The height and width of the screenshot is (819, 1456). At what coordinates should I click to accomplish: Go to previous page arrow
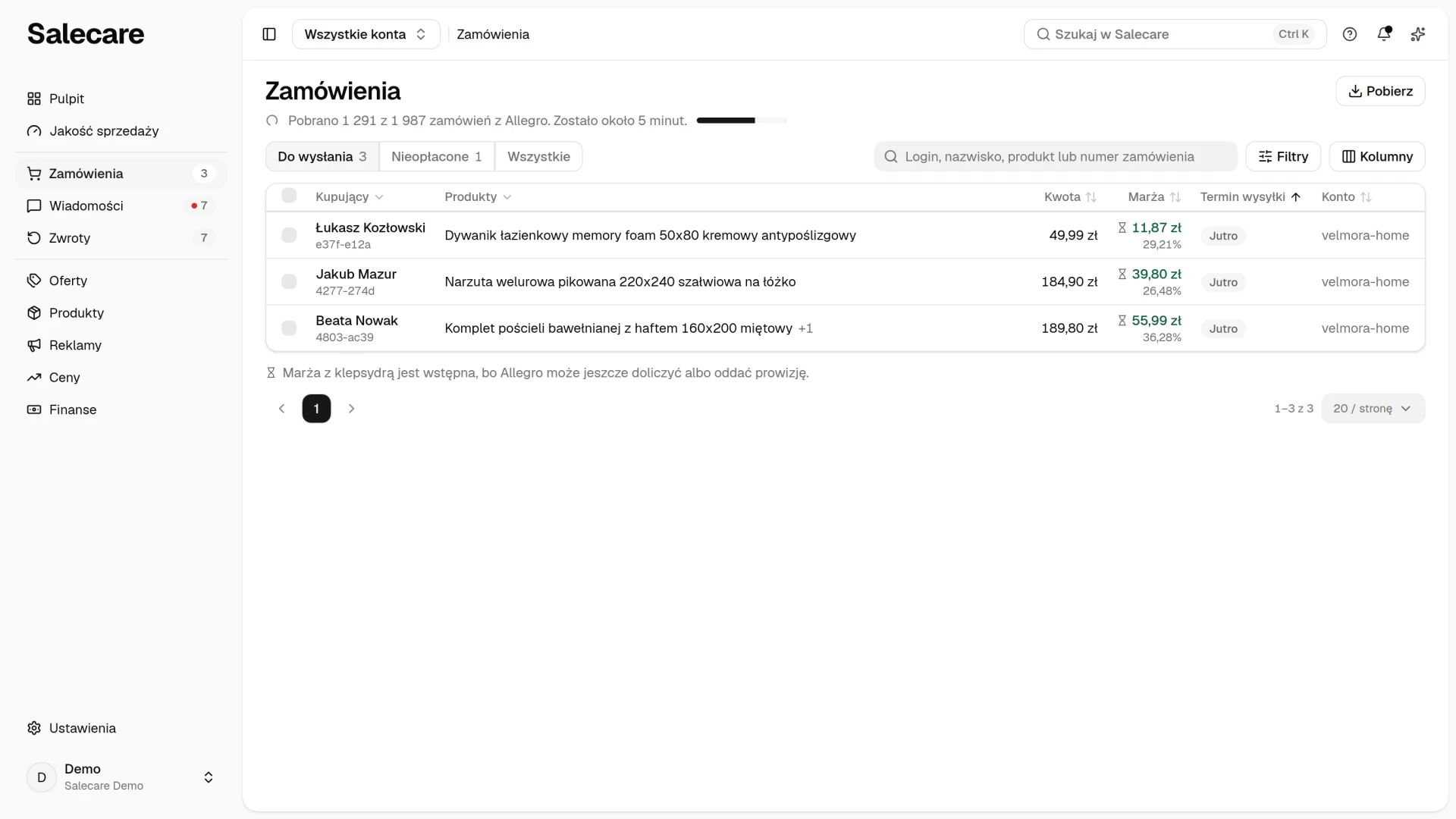(281, 409)
